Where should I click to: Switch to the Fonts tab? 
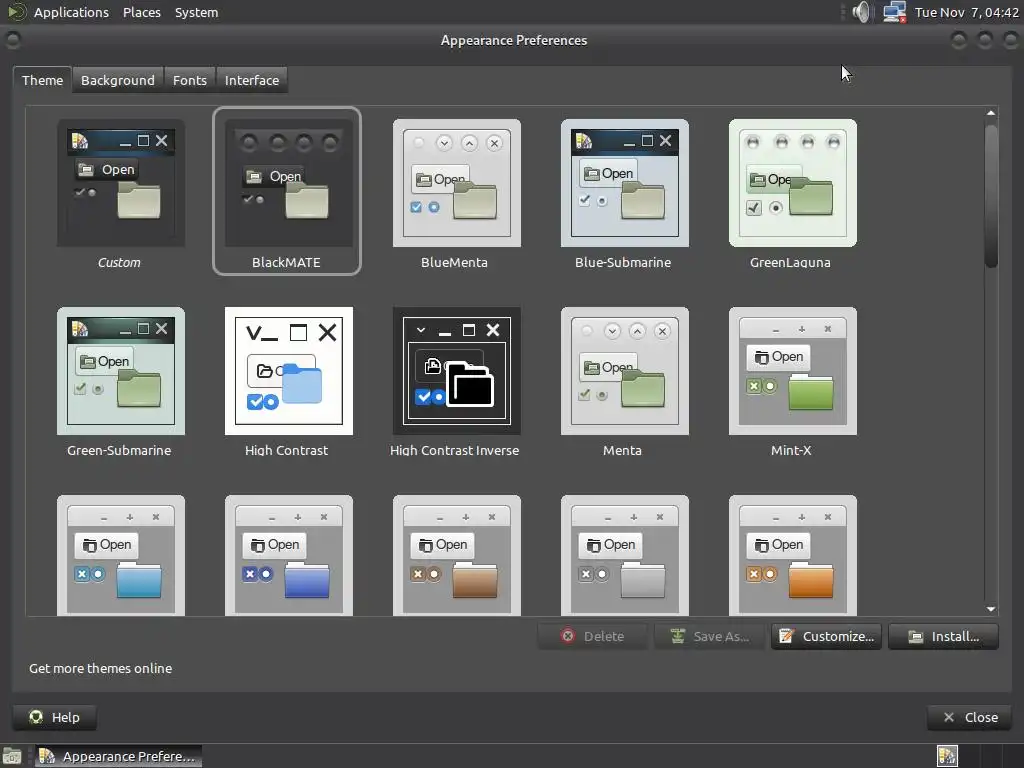[x=189, y=80]
